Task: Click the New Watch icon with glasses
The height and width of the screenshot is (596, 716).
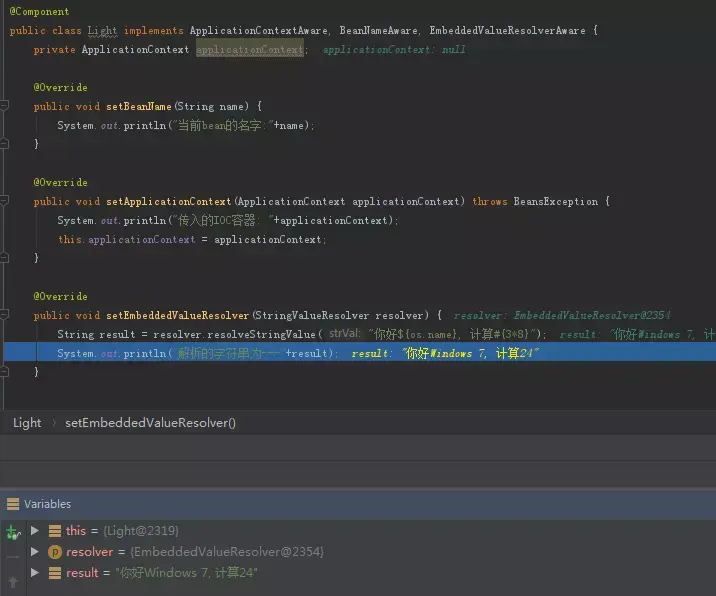Action: click(x=13, y=532)
